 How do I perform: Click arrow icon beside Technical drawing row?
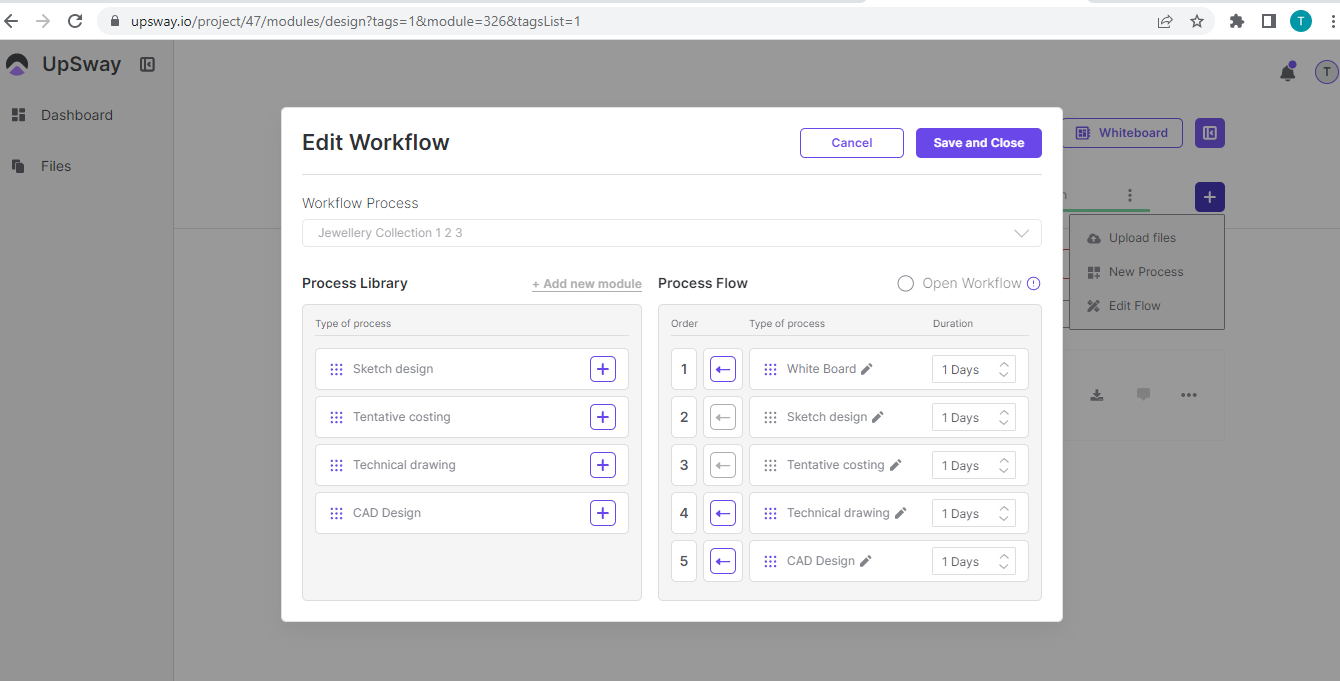point(723,513)
